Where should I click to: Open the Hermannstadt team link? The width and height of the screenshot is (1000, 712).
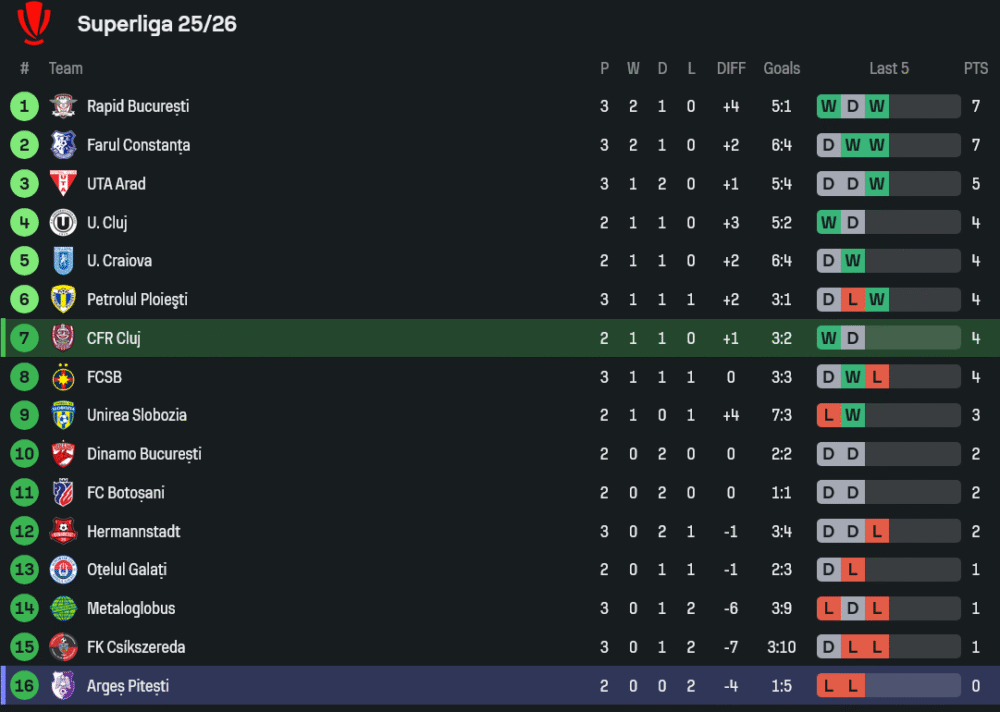coord(133,531)
